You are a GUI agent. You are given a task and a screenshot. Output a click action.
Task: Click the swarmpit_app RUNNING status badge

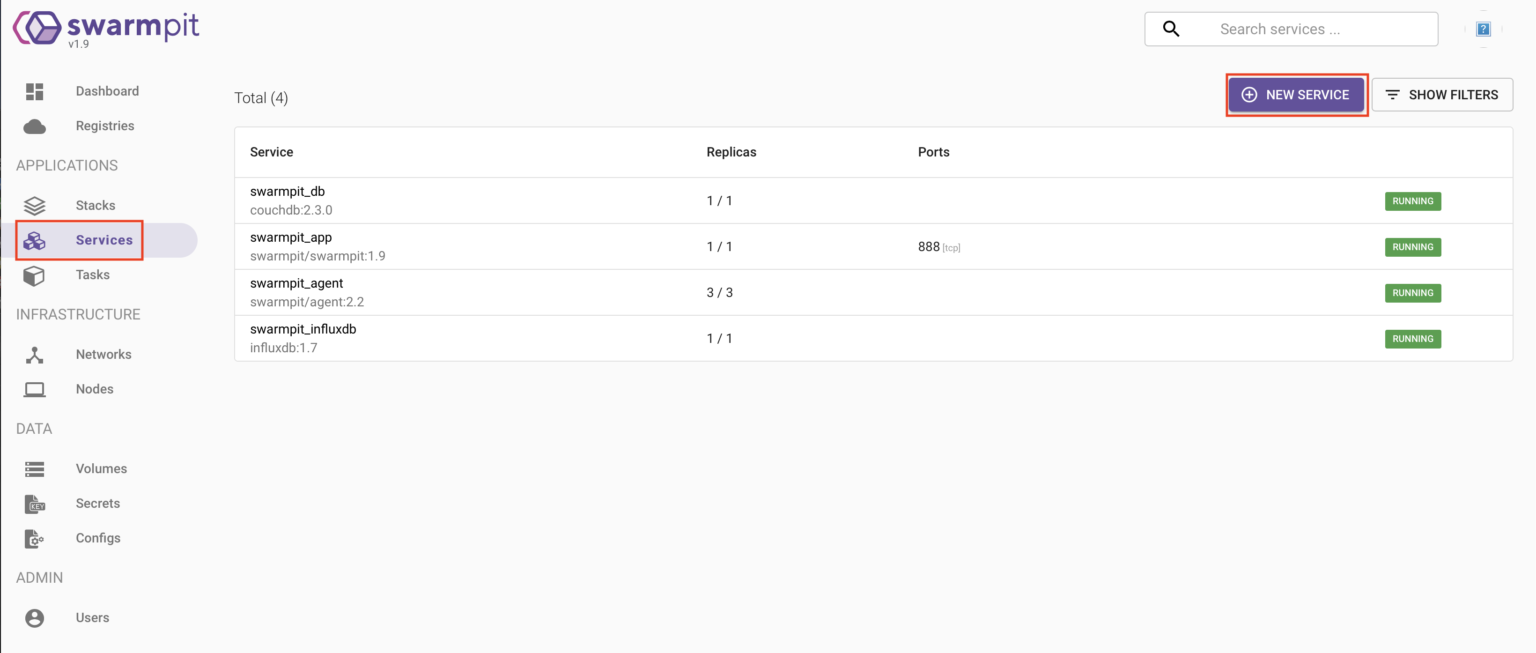tap(1412, 247)
